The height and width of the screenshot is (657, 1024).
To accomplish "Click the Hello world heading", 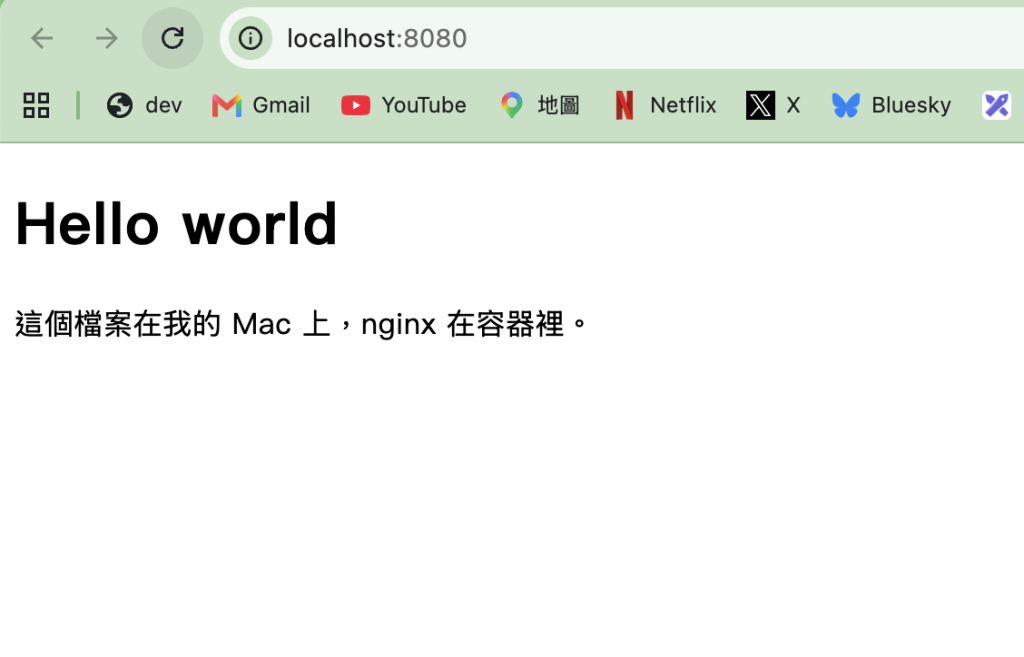I will coord(176,224).
